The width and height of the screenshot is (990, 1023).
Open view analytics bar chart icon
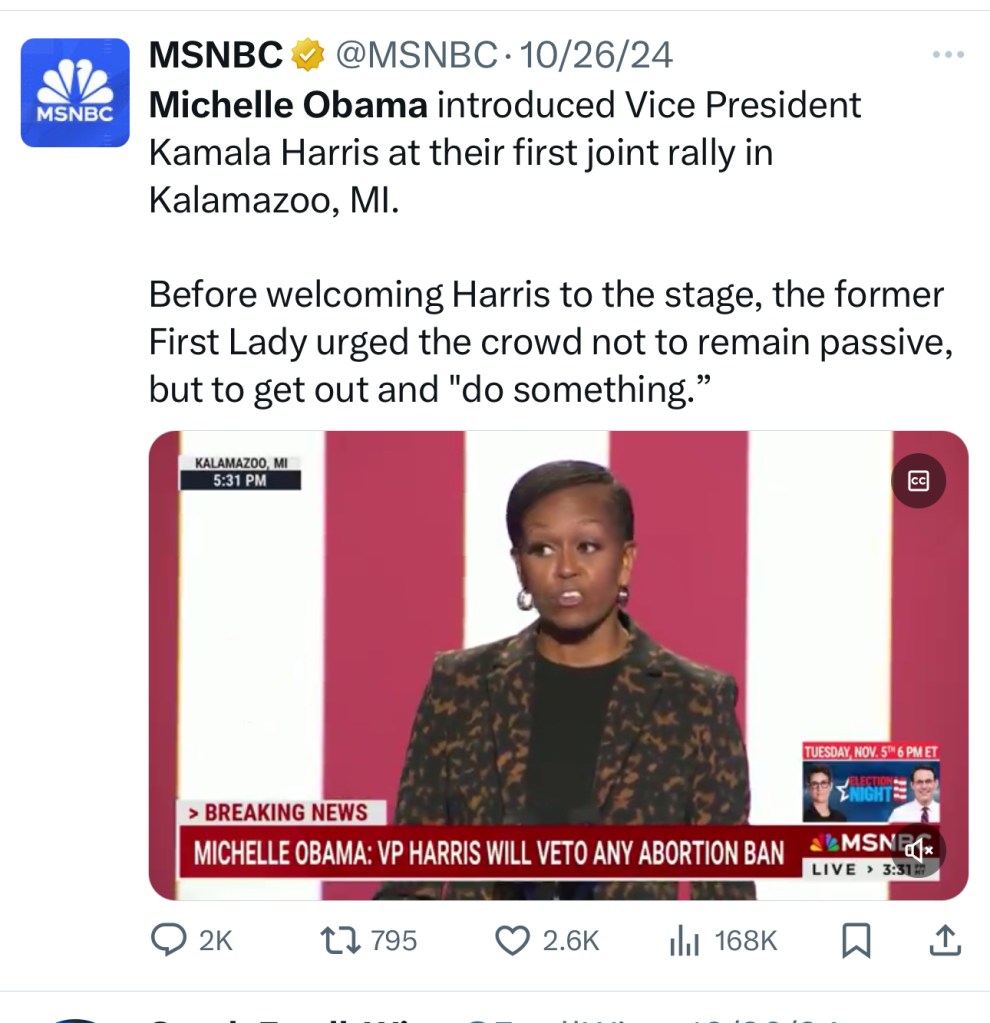(x=683, y=940)
